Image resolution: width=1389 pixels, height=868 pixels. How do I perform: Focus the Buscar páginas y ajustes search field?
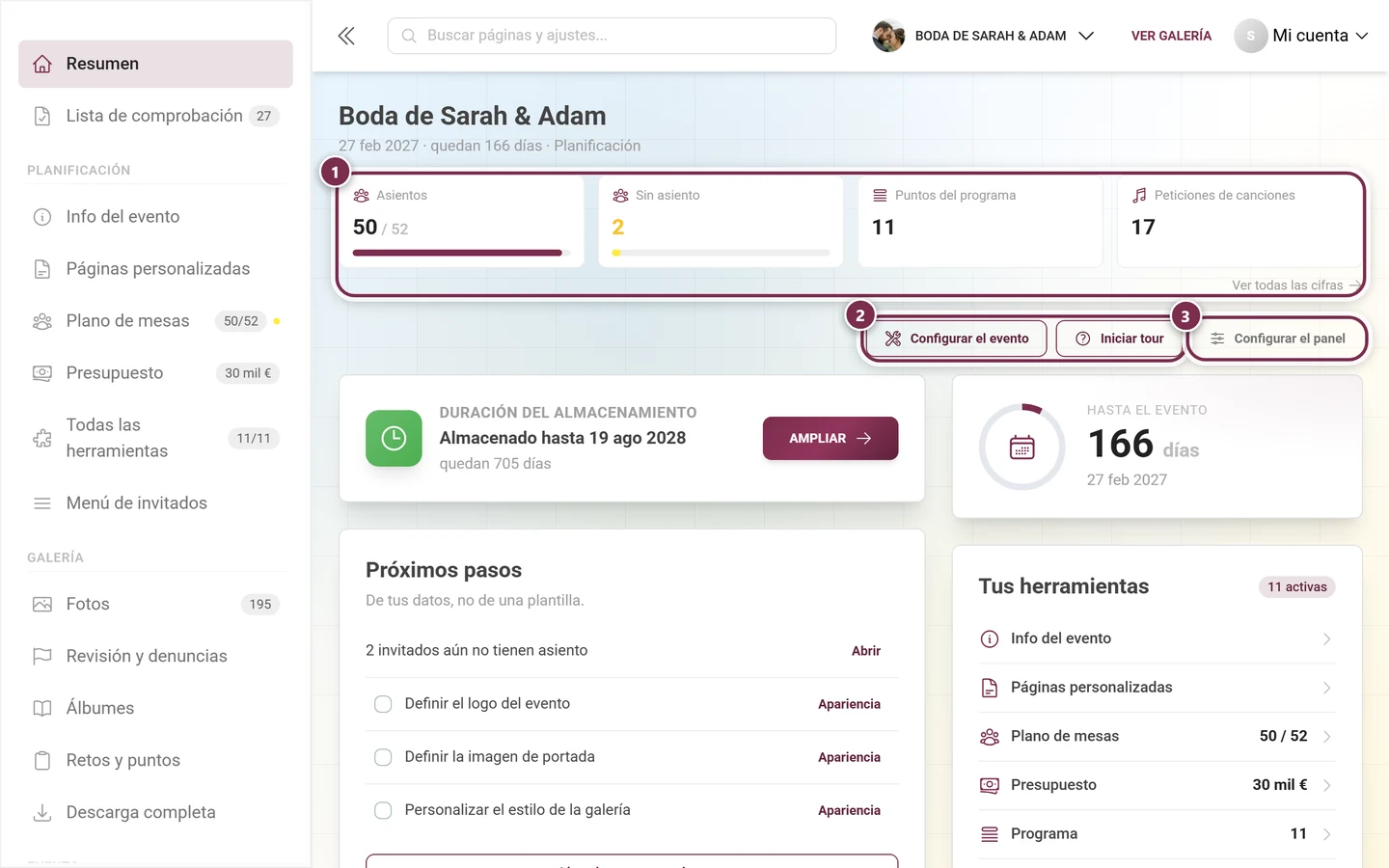(612, 36)
